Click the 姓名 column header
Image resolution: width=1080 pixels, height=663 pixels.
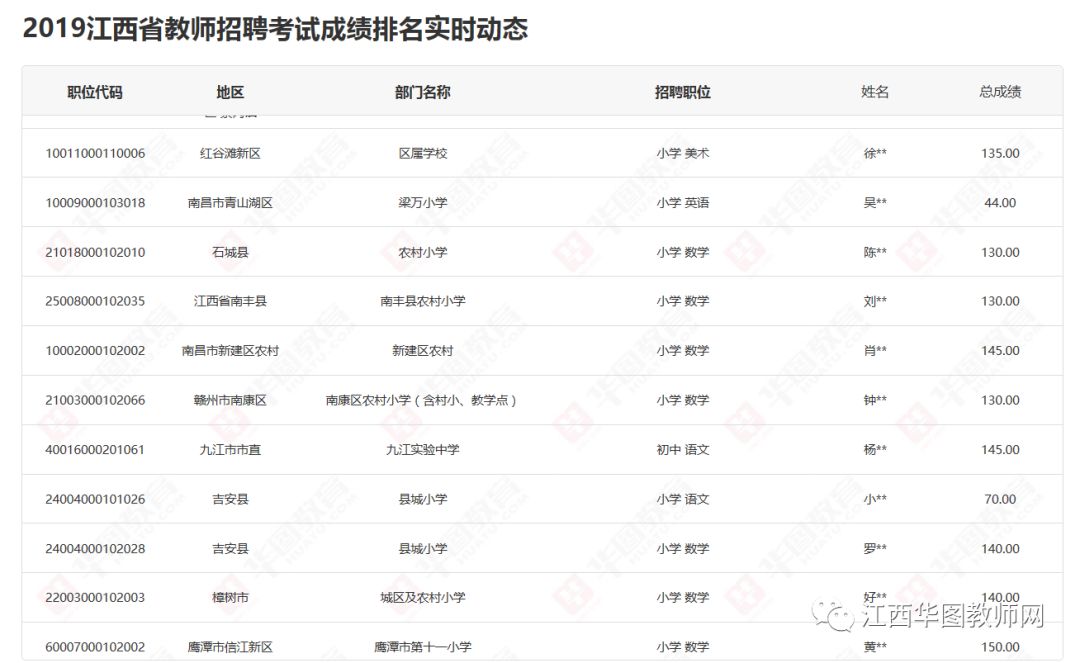pyautogui.click(x=875, y=92)
